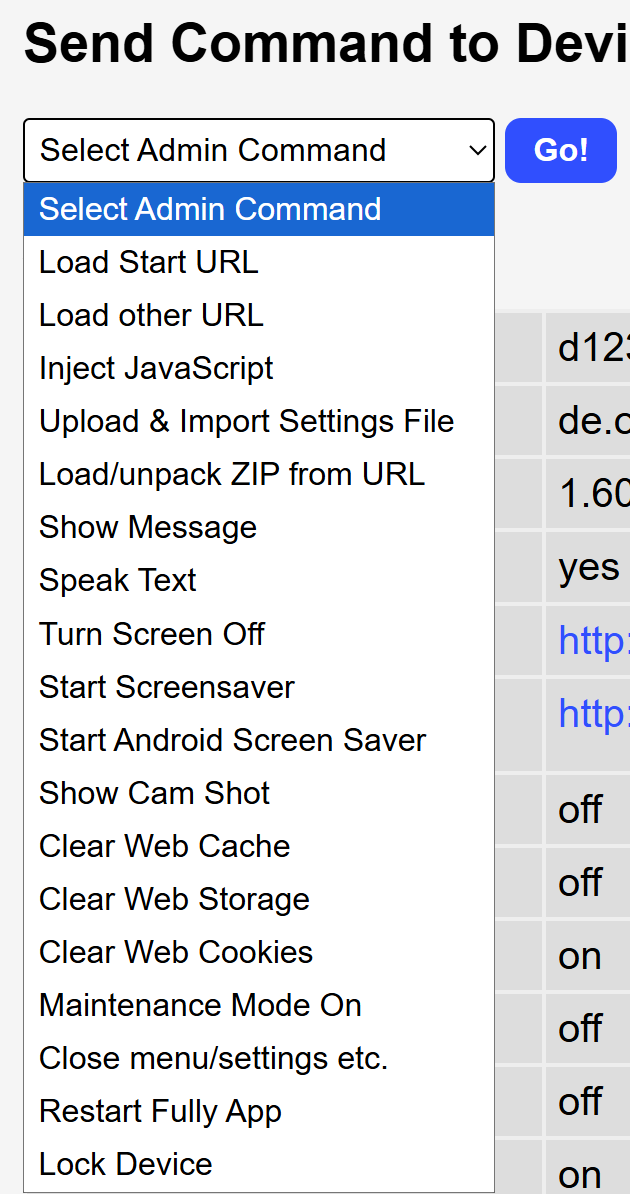Viewport: 630px width, 1194px height.
Task: Open the Select Admin Command dropdown arrow
Action: coord(476,151)
